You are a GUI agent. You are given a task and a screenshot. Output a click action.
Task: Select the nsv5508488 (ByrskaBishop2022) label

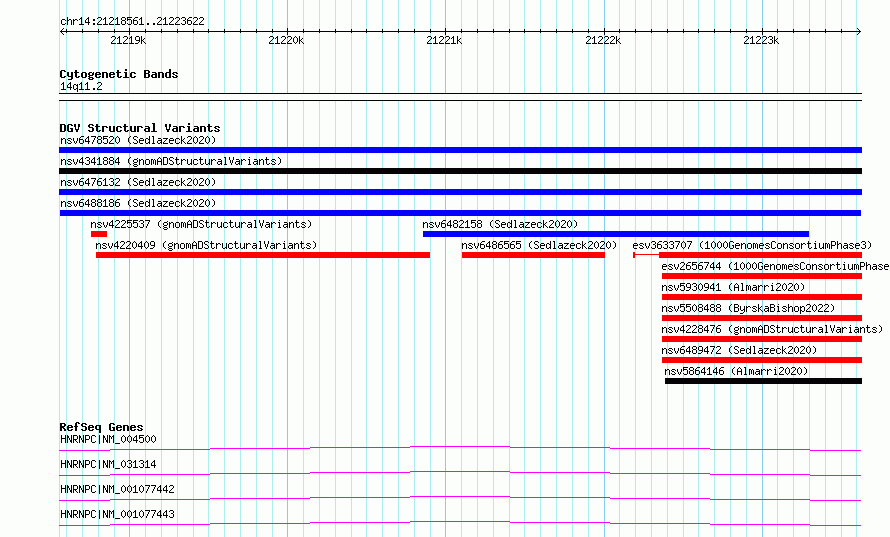click(748, 308)
